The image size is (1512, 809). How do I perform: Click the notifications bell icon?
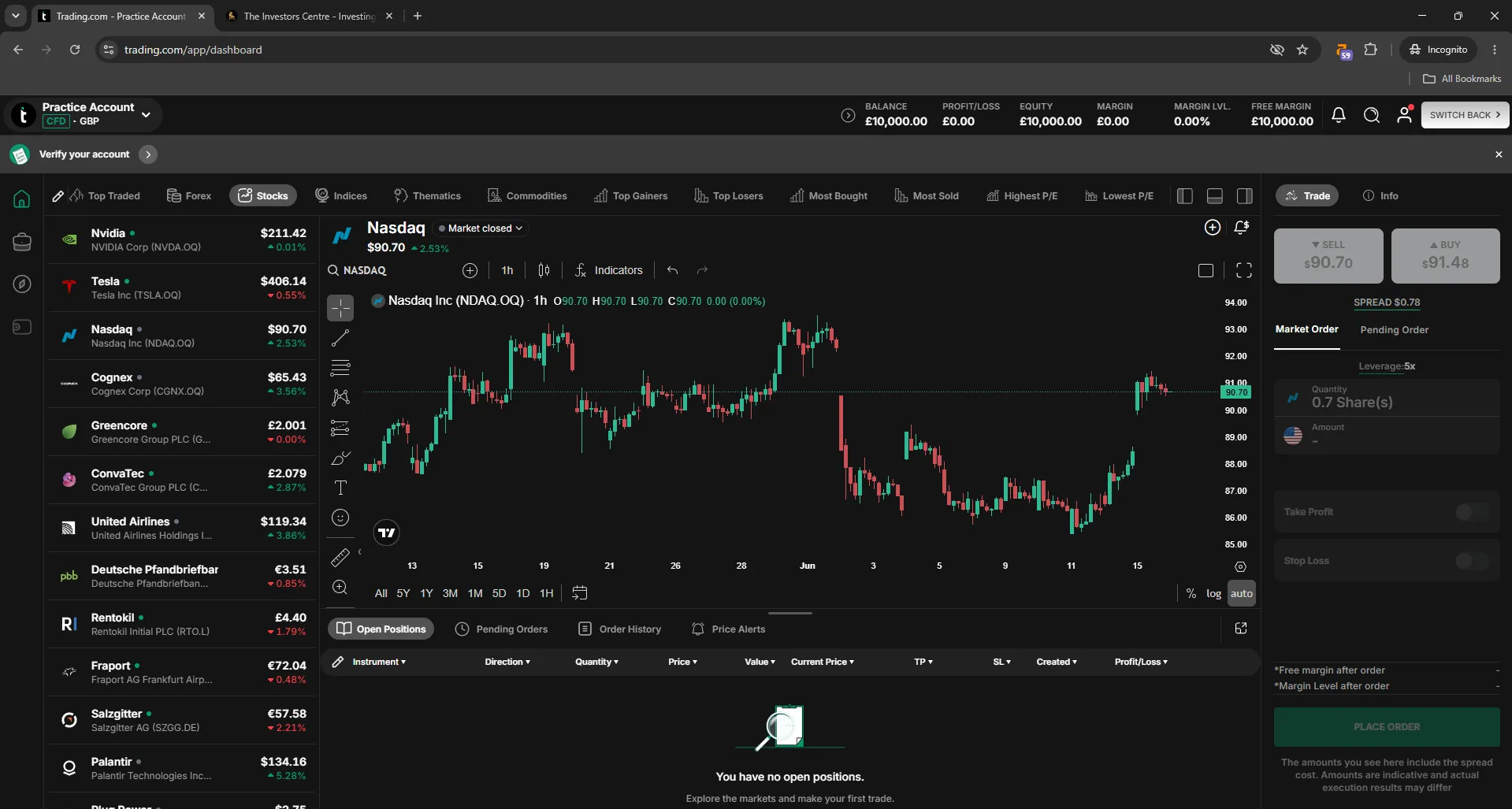point(1338,115)
